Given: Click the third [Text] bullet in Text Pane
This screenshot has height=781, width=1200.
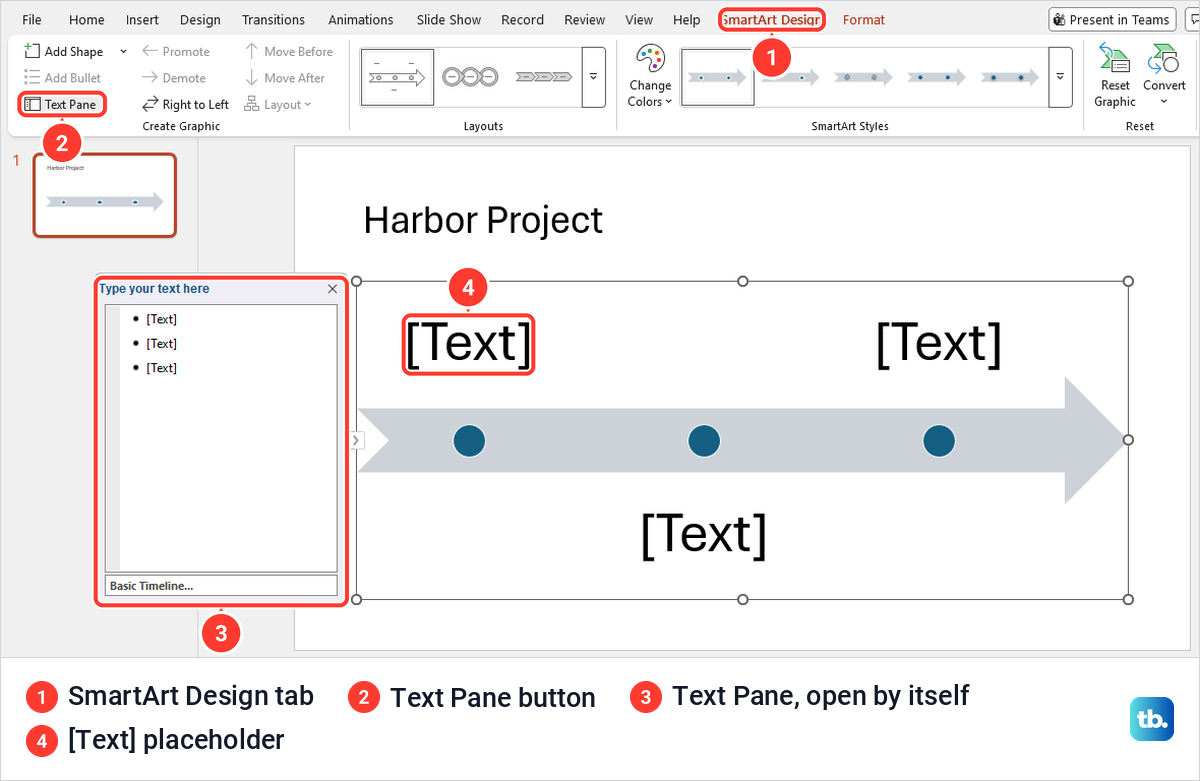Looking at the screenshot, I should [161, 368].
